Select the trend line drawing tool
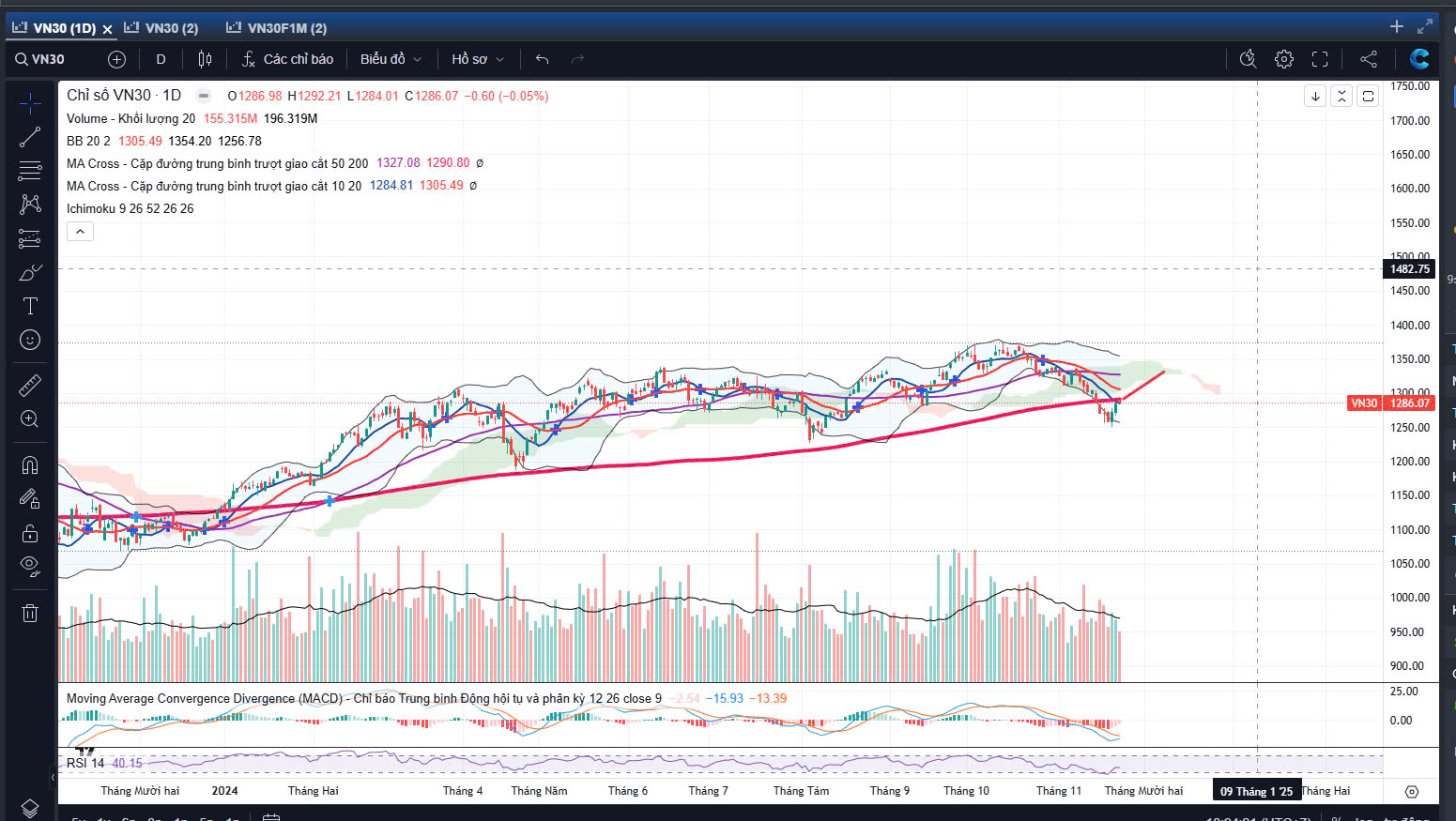The height and width of the screenshot is (821, 1456). tap(30, 137)
